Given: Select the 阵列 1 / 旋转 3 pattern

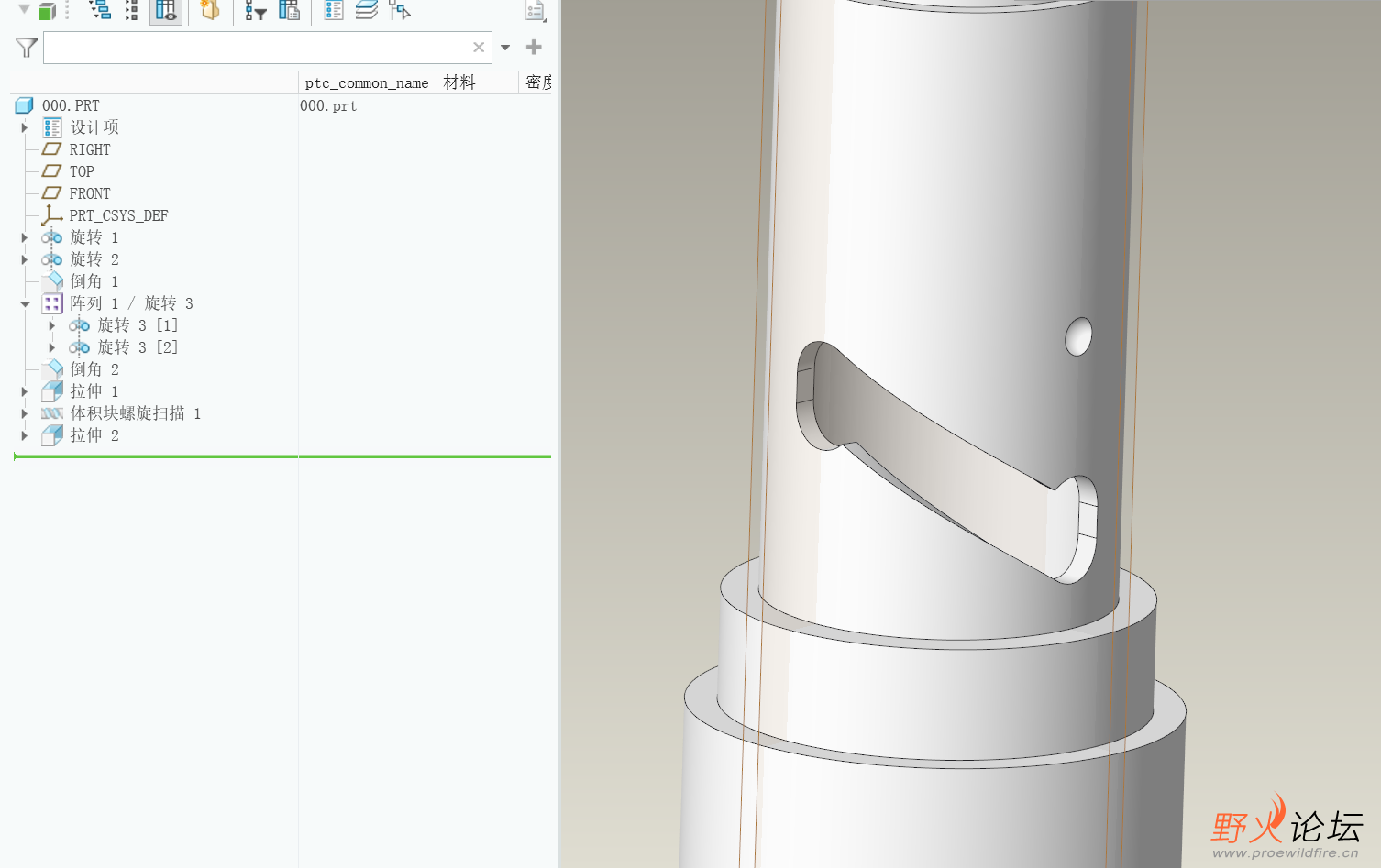Looking at the screenshot, I should (131, 303).
